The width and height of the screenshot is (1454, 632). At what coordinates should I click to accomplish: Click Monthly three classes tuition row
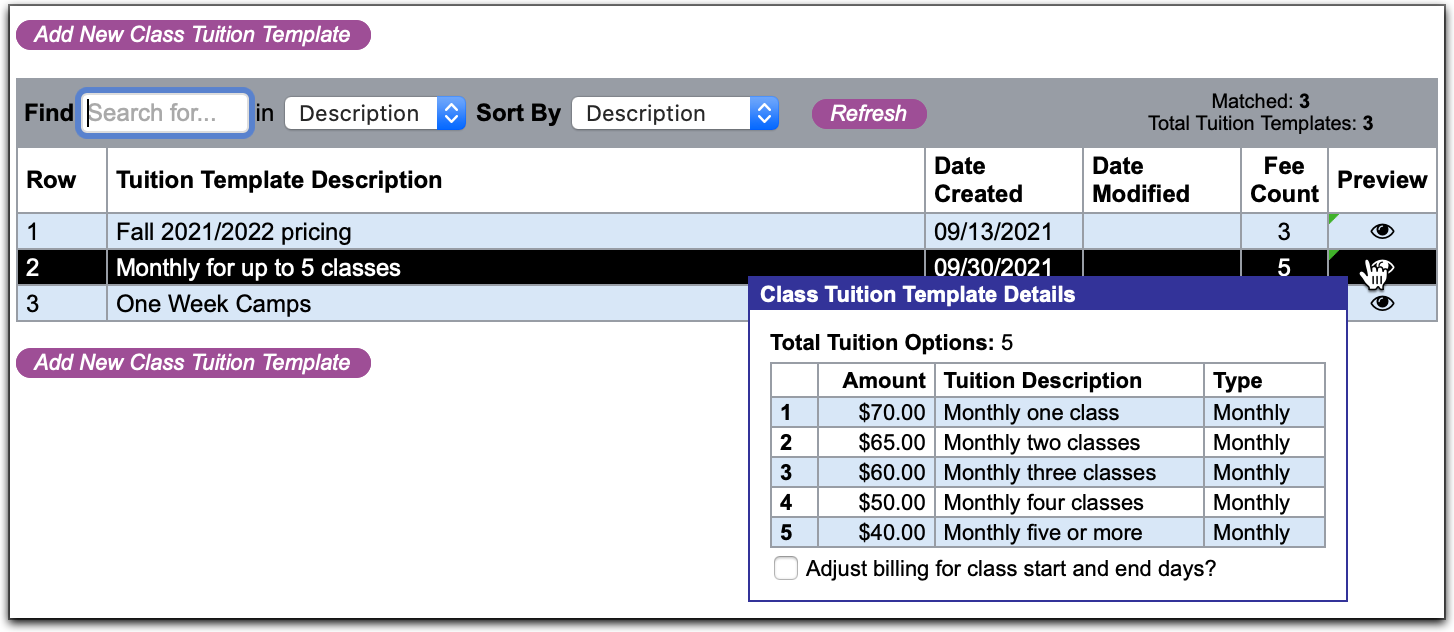[1049, 473]
